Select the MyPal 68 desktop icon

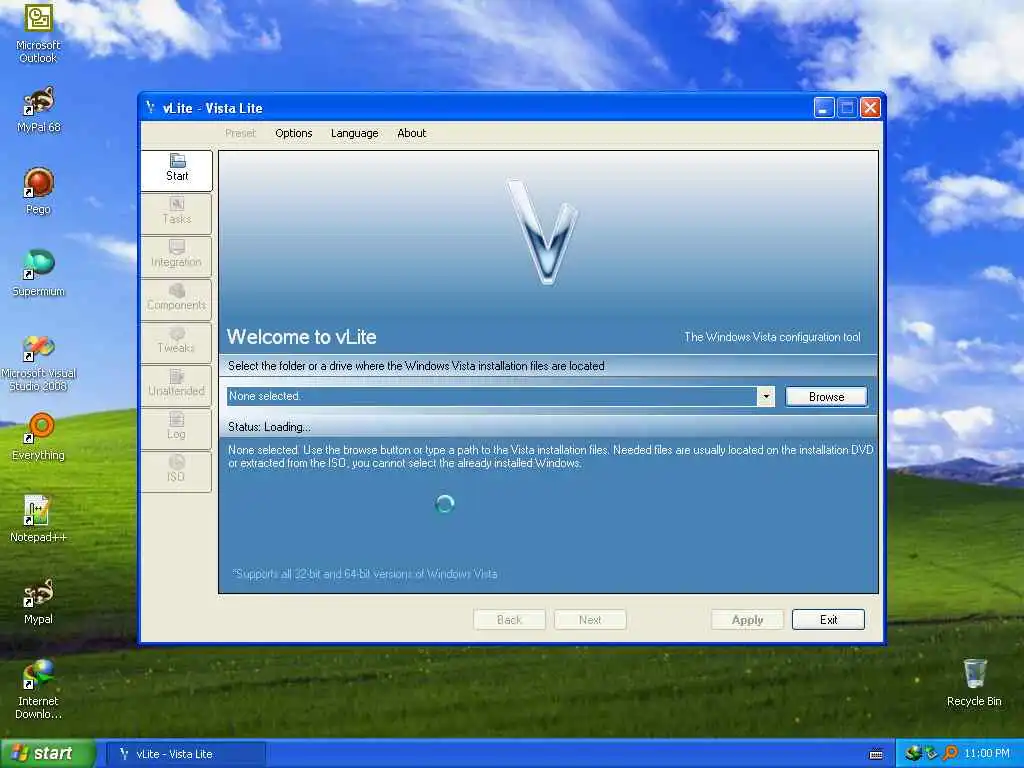39,110
